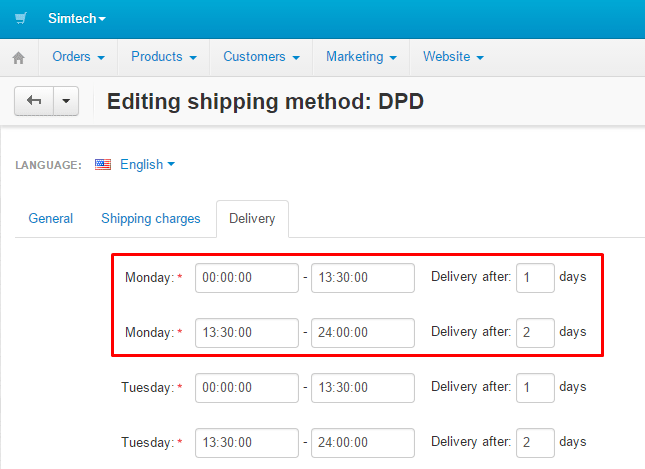Click second Monday 24:00:00 end time field
Image resolution: width=645 pixels, height=469 pixels.
(363, 332)
